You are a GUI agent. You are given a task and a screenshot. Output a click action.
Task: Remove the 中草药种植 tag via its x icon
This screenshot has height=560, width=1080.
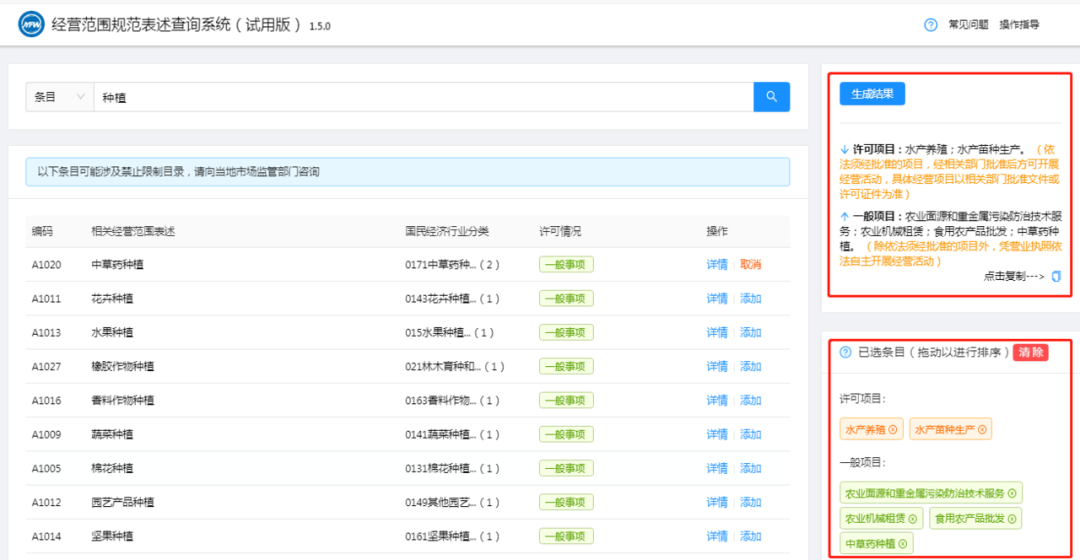[x=902, y=544]
